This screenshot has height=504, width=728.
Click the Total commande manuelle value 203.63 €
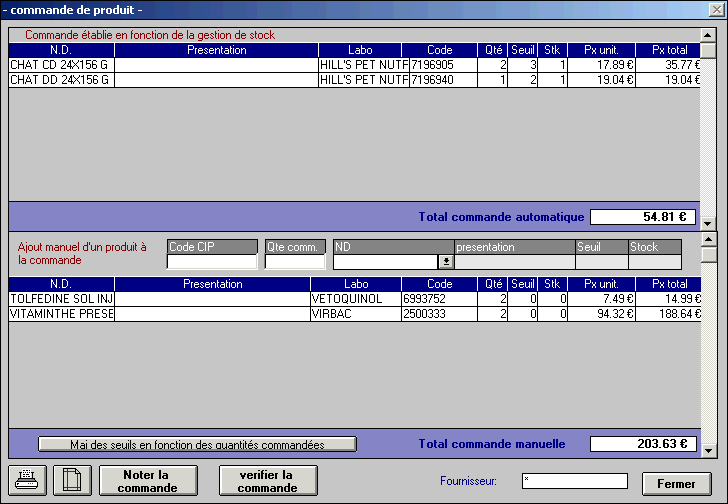pos(643,444)
